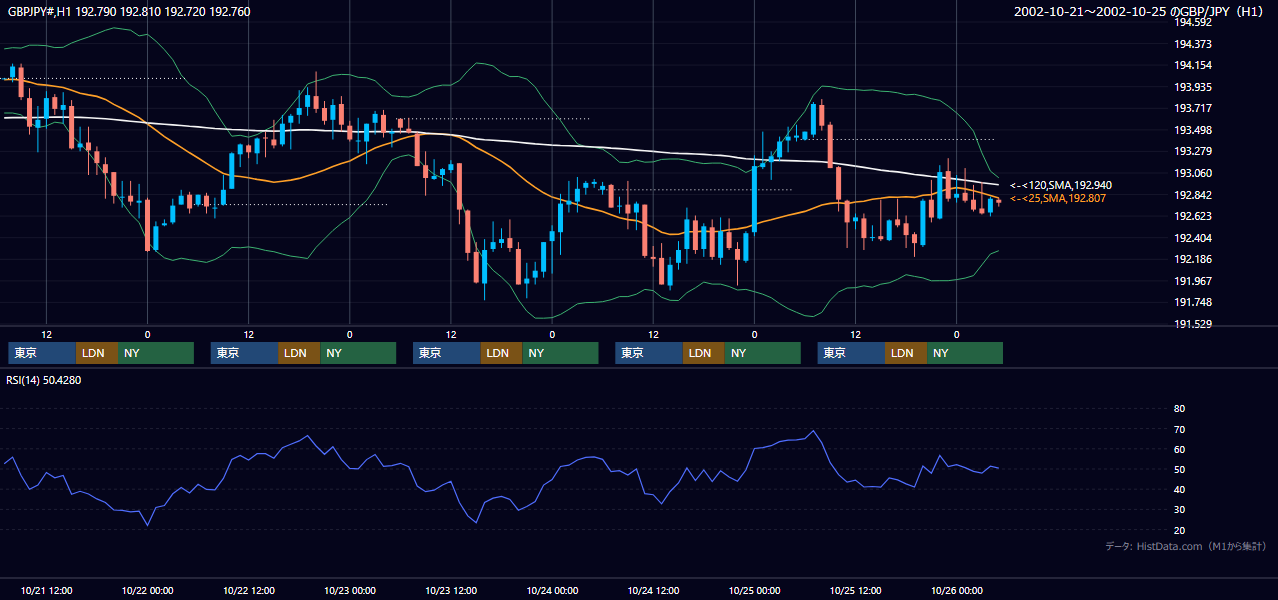Image resolution: width=1278 pixels, height=600 pixels.
Task: Click price level 194.154 on the axis
Action: click(x=1193, y=65)
